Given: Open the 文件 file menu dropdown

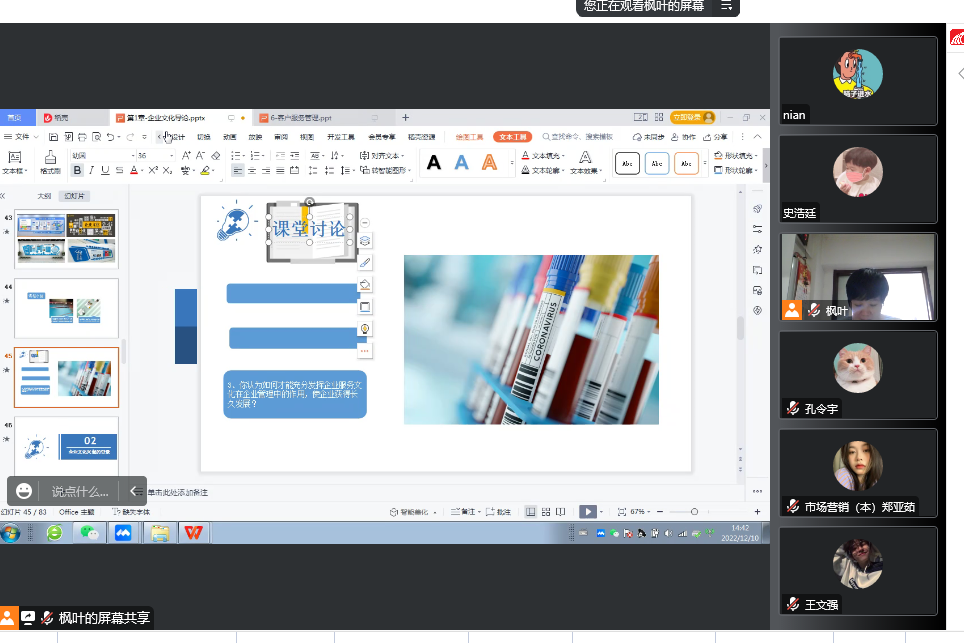Looking at the screenshot, I should tap(21, 136).
